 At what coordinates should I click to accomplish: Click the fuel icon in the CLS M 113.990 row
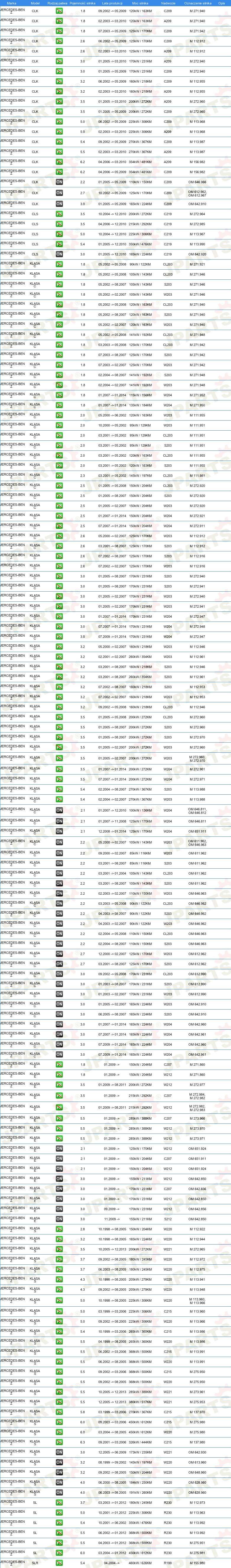(59, 244)
